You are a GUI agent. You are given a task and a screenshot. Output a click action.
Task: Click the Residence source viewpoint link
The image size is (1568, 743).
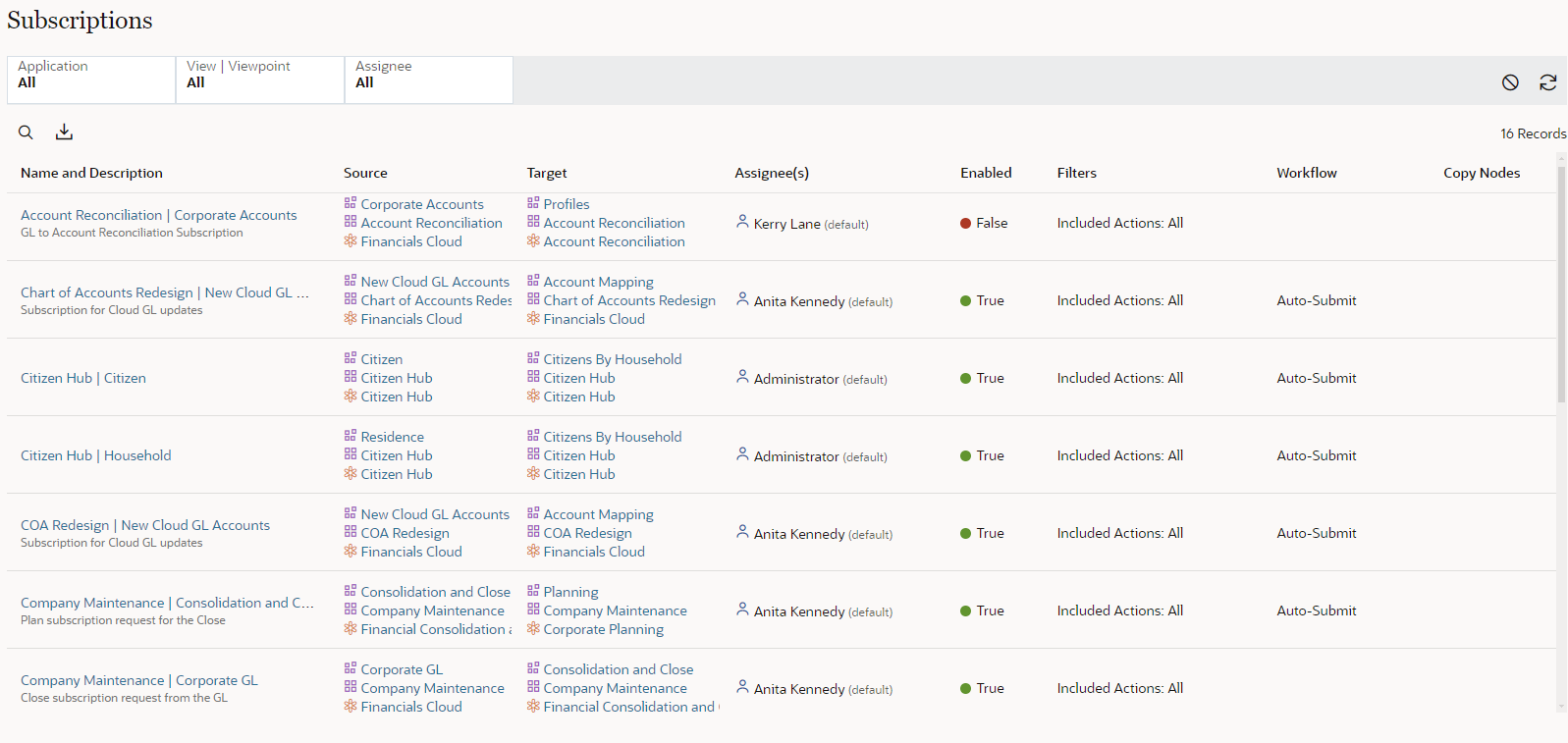coord(393,437)
